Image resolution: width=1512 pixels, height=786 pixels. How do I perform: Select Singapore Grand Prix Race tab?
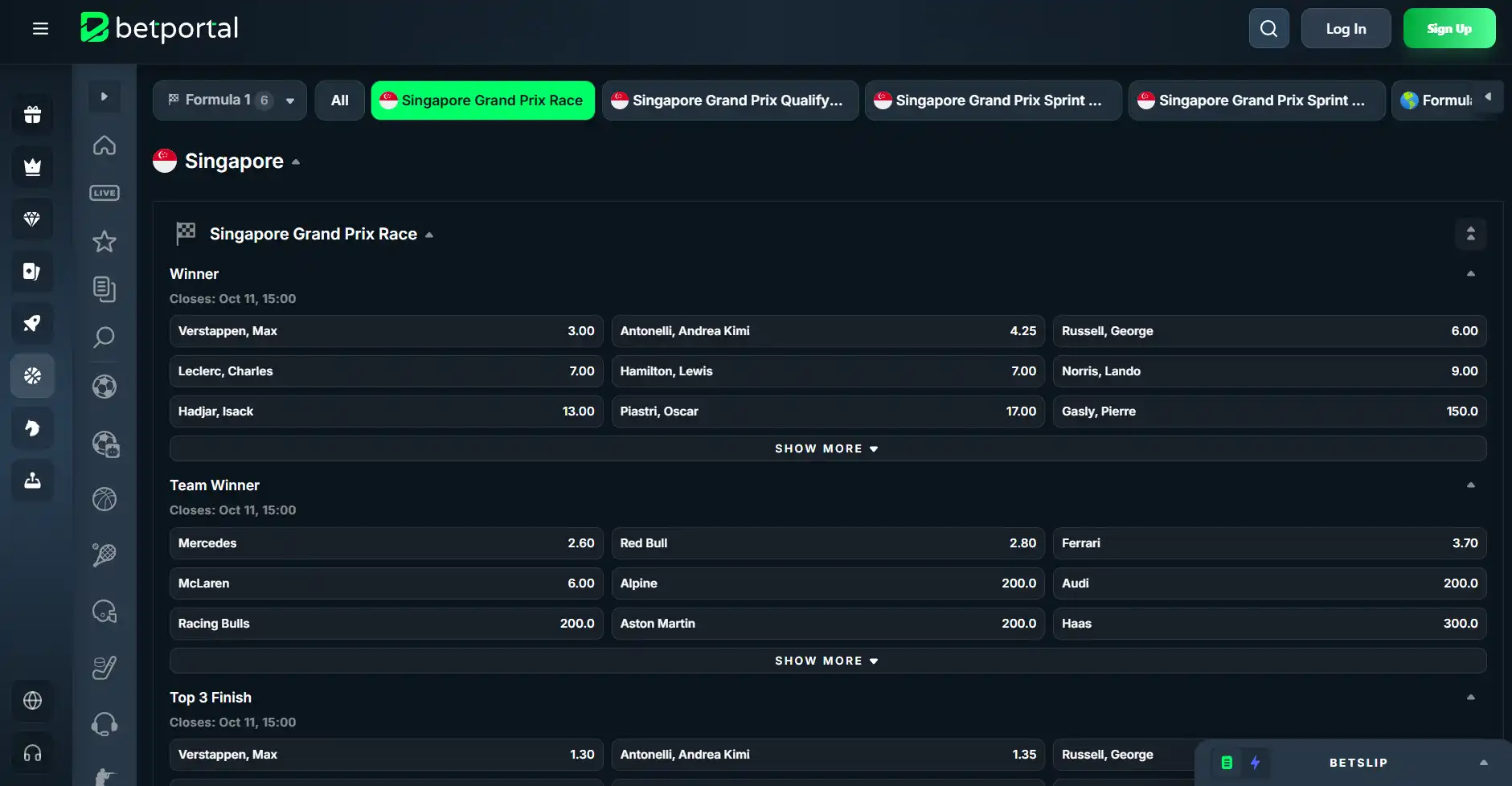point(482,100)
